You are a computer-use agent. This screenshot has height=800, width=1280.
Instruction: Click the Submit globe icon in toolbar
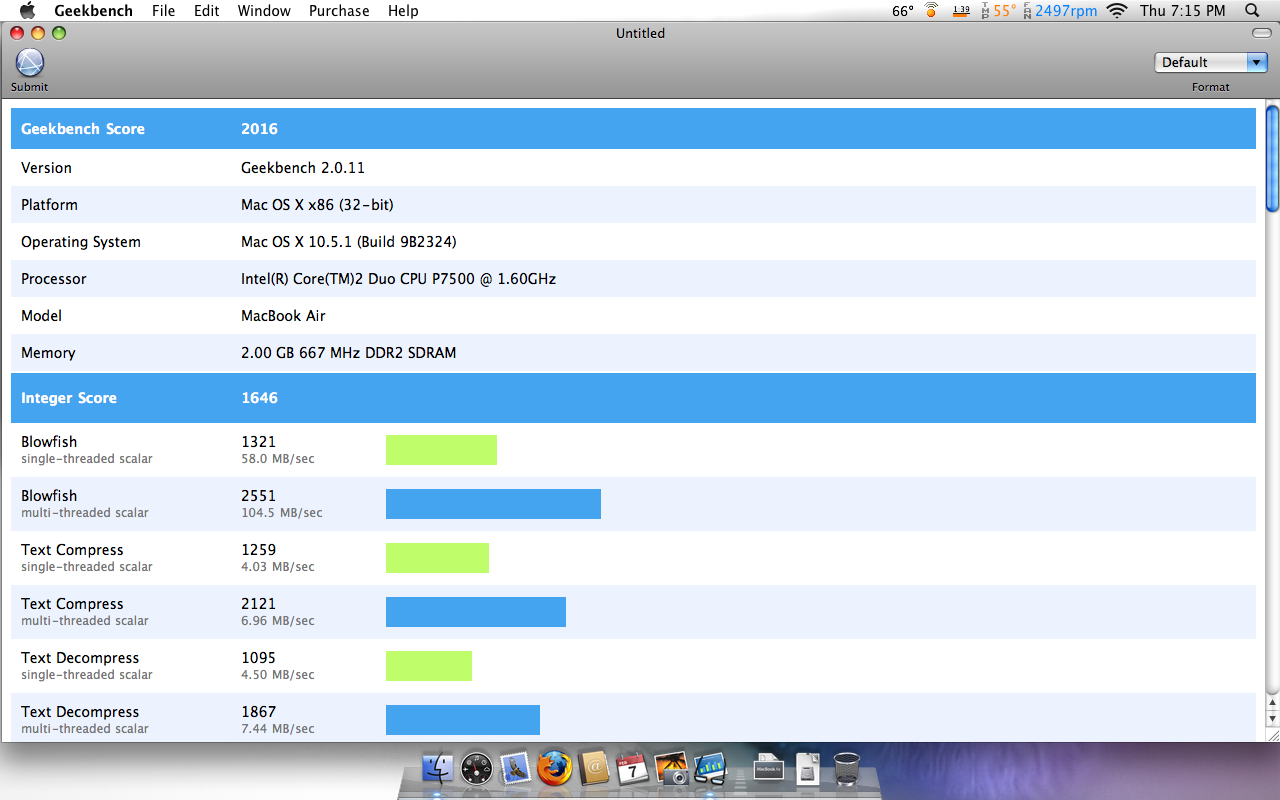click(x=30, y=63)
